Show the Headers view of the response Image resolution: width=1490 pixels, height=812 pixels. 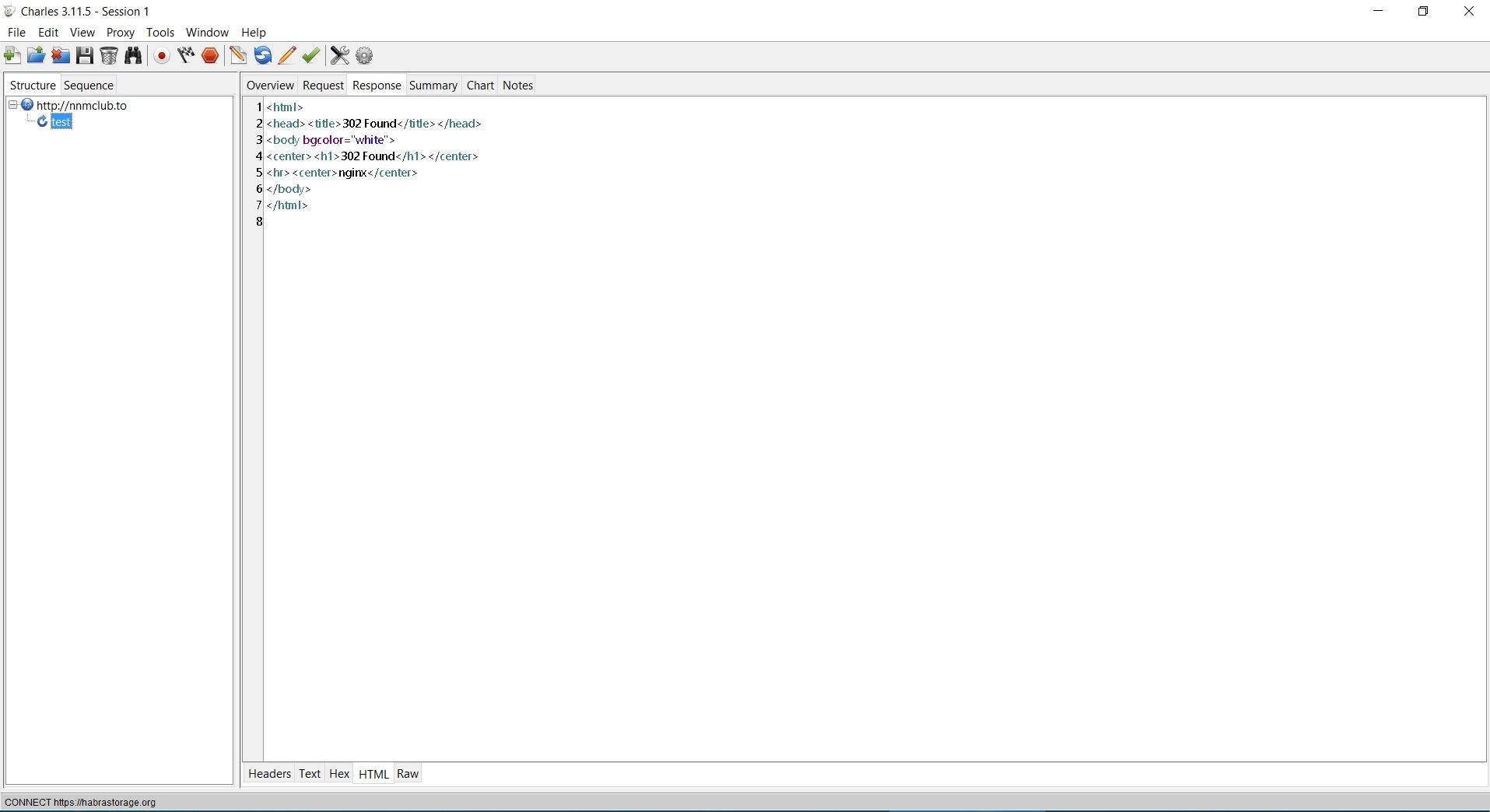269,774
